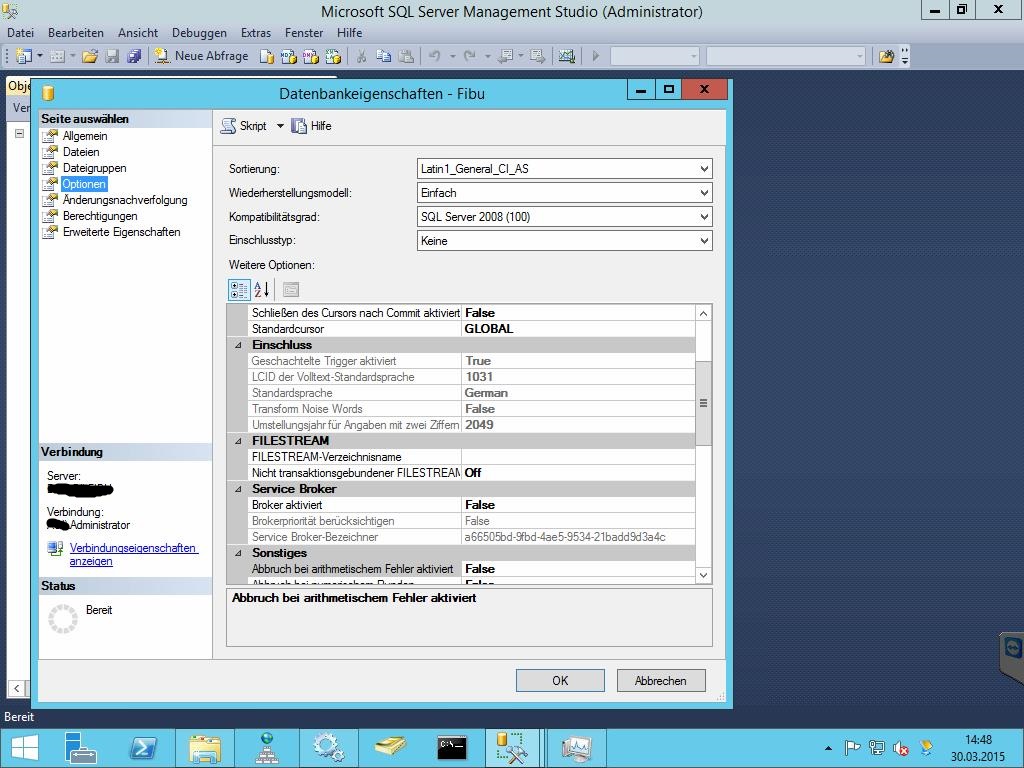Click the green start debugging arrow

point(595,56)
